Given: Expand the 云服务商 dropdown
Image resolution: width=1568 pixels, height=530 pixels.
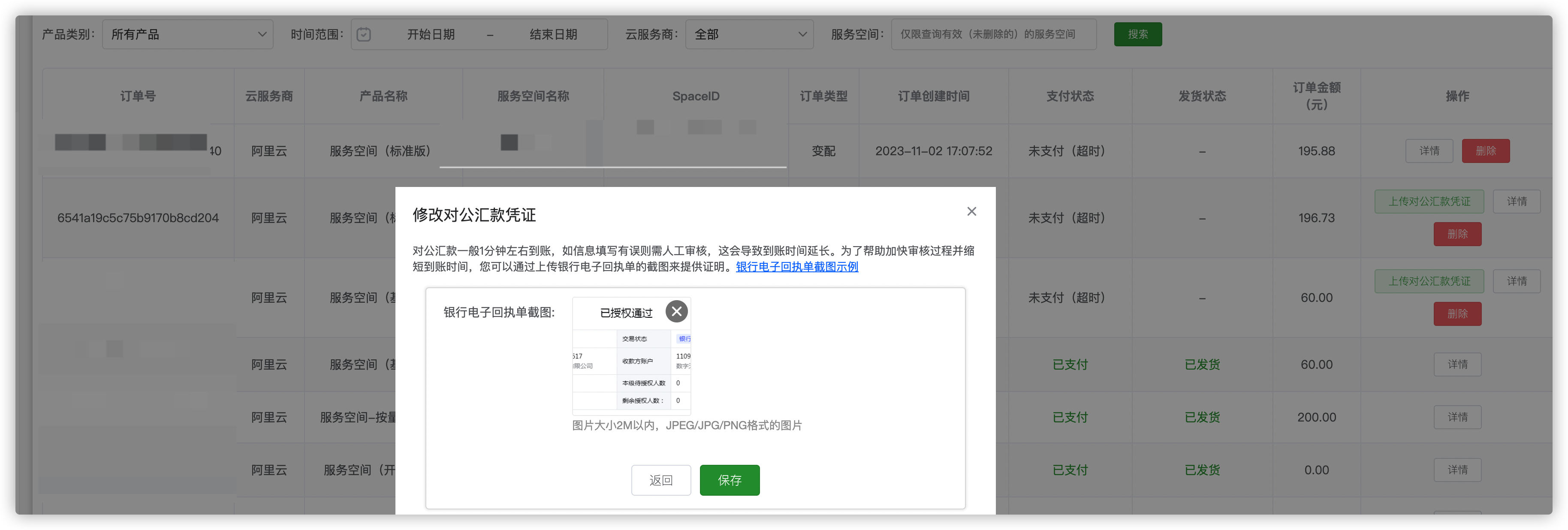Looking at the screenshot, I should point(749,35).
